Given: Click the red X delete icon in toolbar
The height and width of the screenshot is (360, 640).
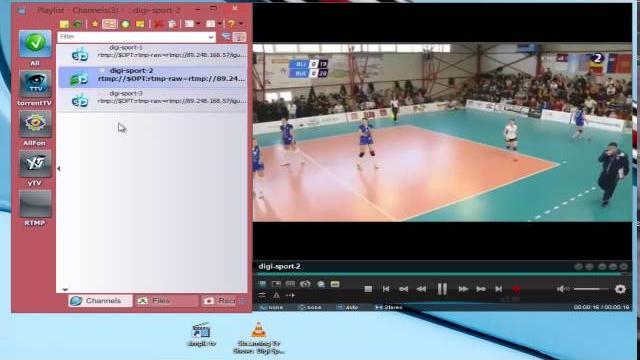Looking at the screenshot, I should (x=158, y=24).
